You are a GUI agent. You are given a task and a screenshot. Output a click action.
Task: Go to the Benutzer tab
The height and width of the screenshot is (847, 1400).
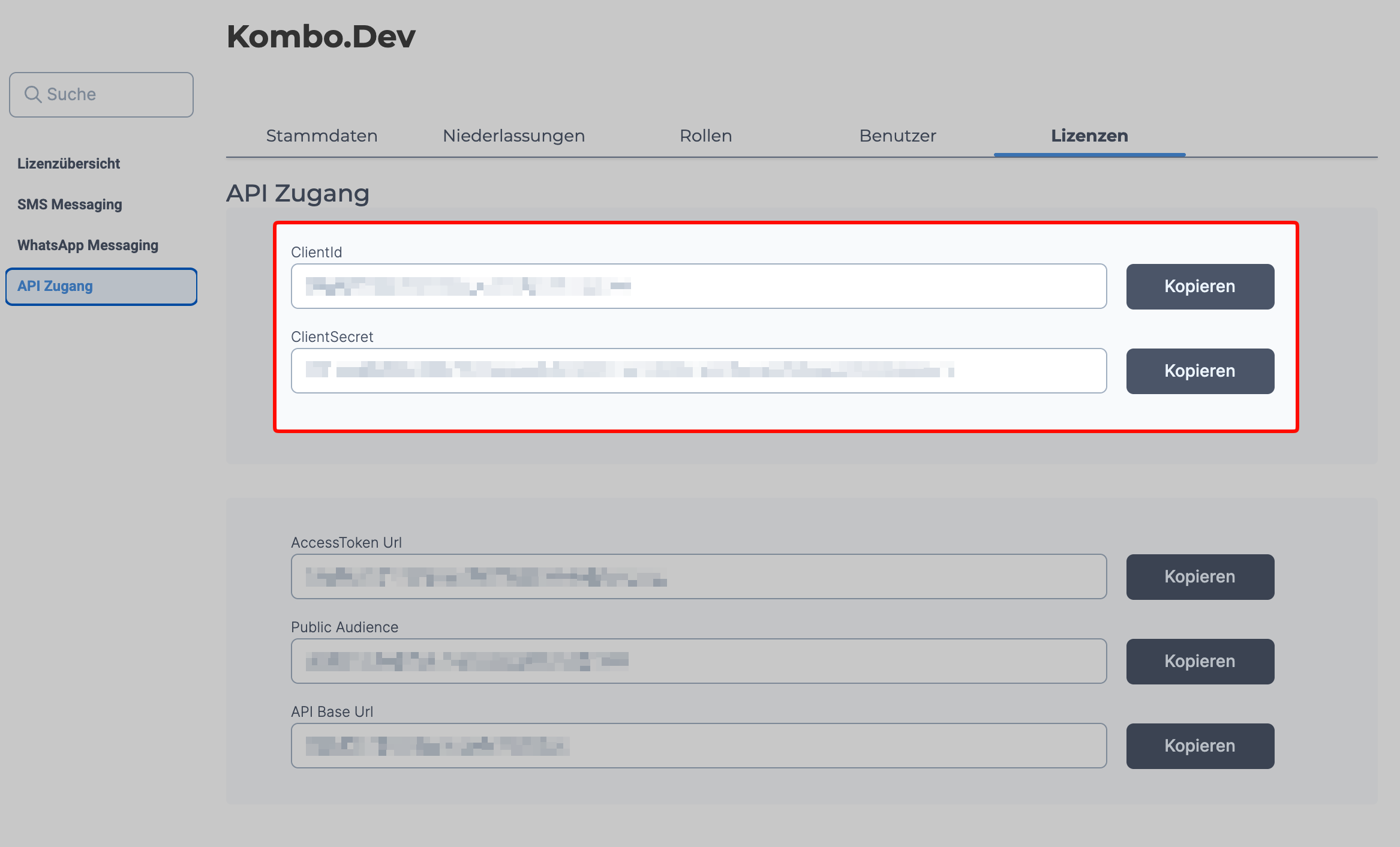tap(898, 136)
